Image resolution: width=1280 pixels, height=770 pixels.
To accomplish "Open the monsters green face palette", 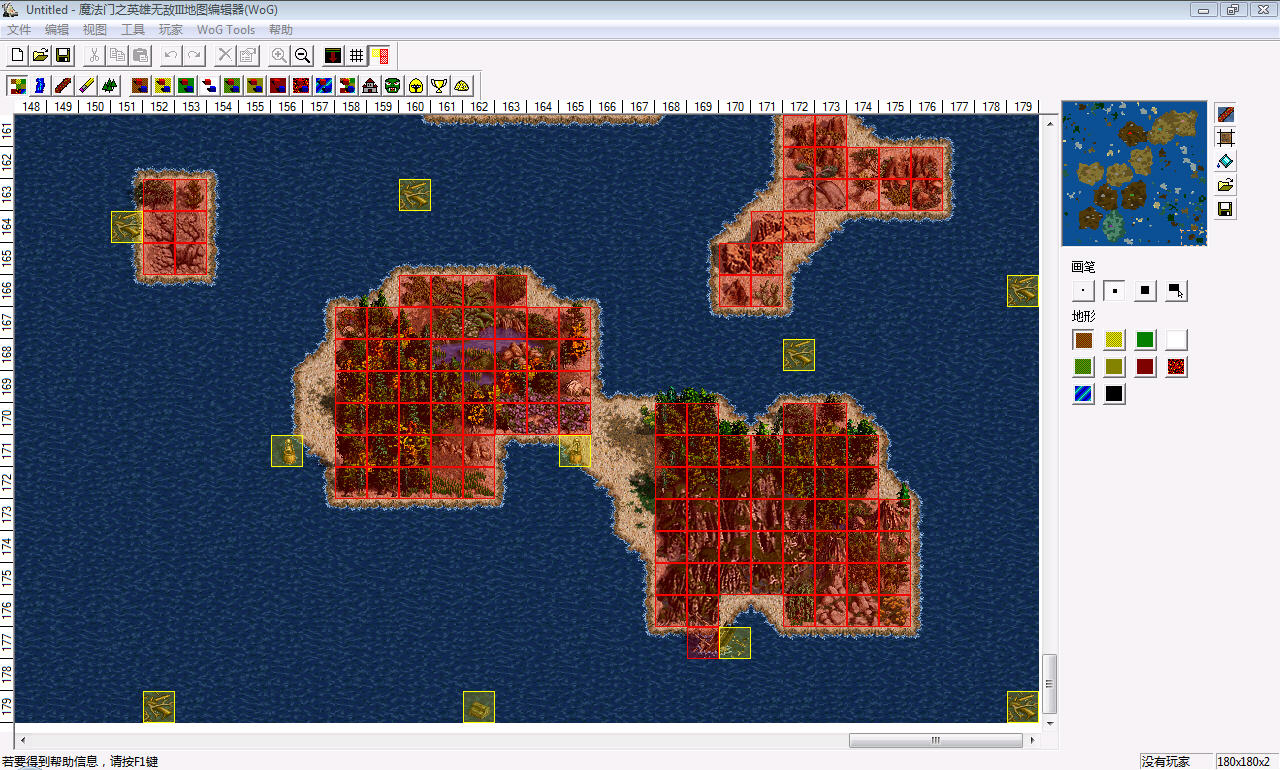I will point(393,85).
